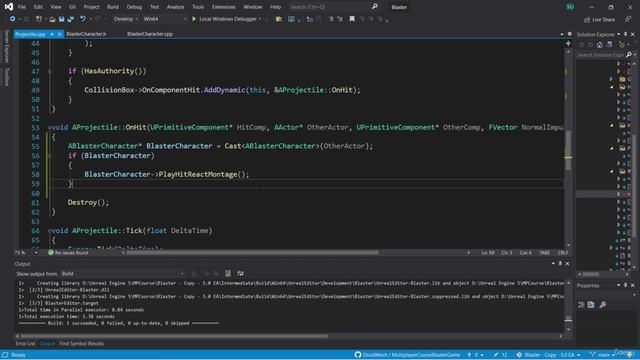Click the Properties categorized icon
640x360 pixels.
click(x=582, y=304)
